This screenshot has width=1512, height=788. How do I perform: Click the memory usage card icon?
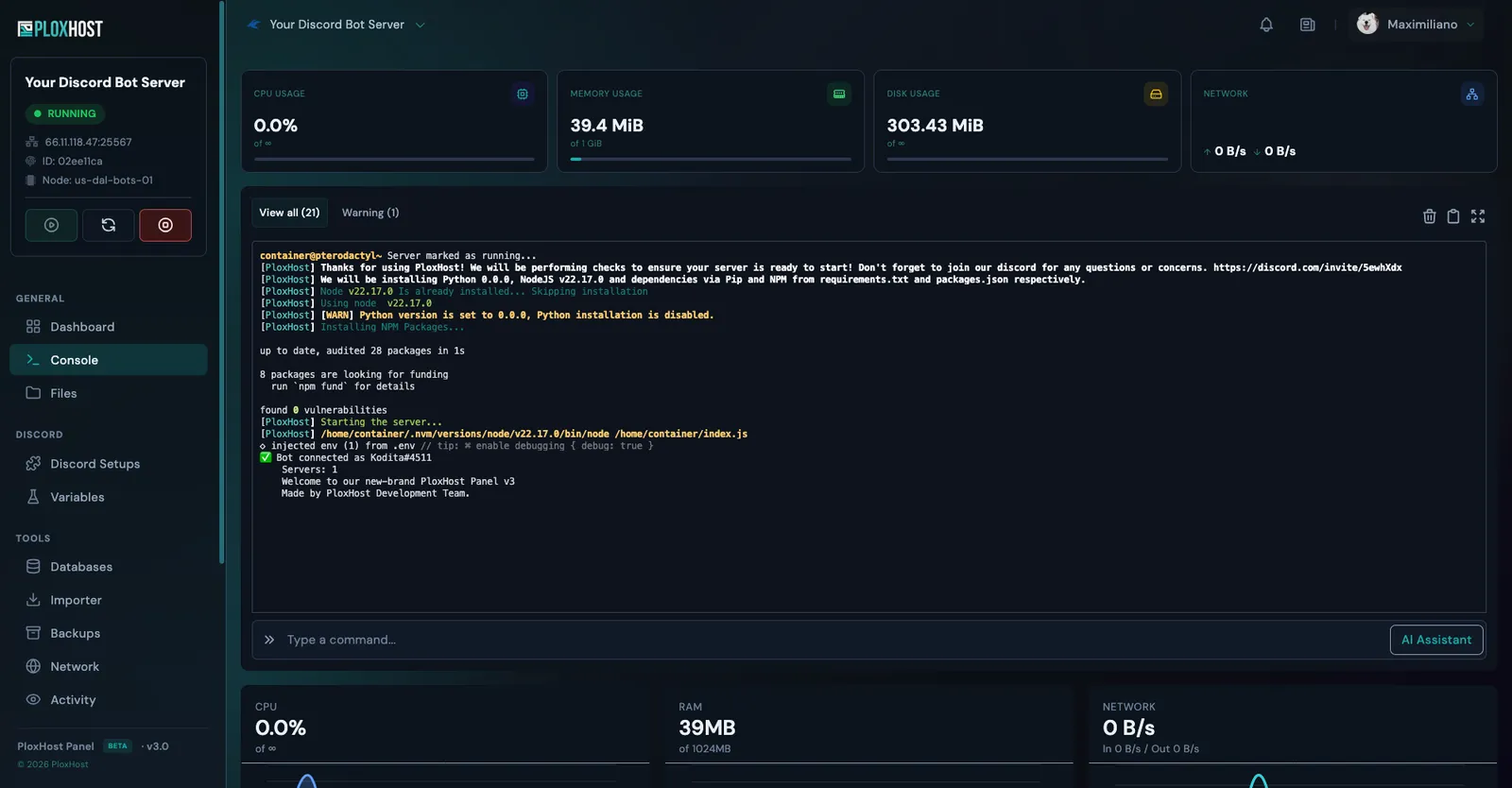(x=839, y=94)
